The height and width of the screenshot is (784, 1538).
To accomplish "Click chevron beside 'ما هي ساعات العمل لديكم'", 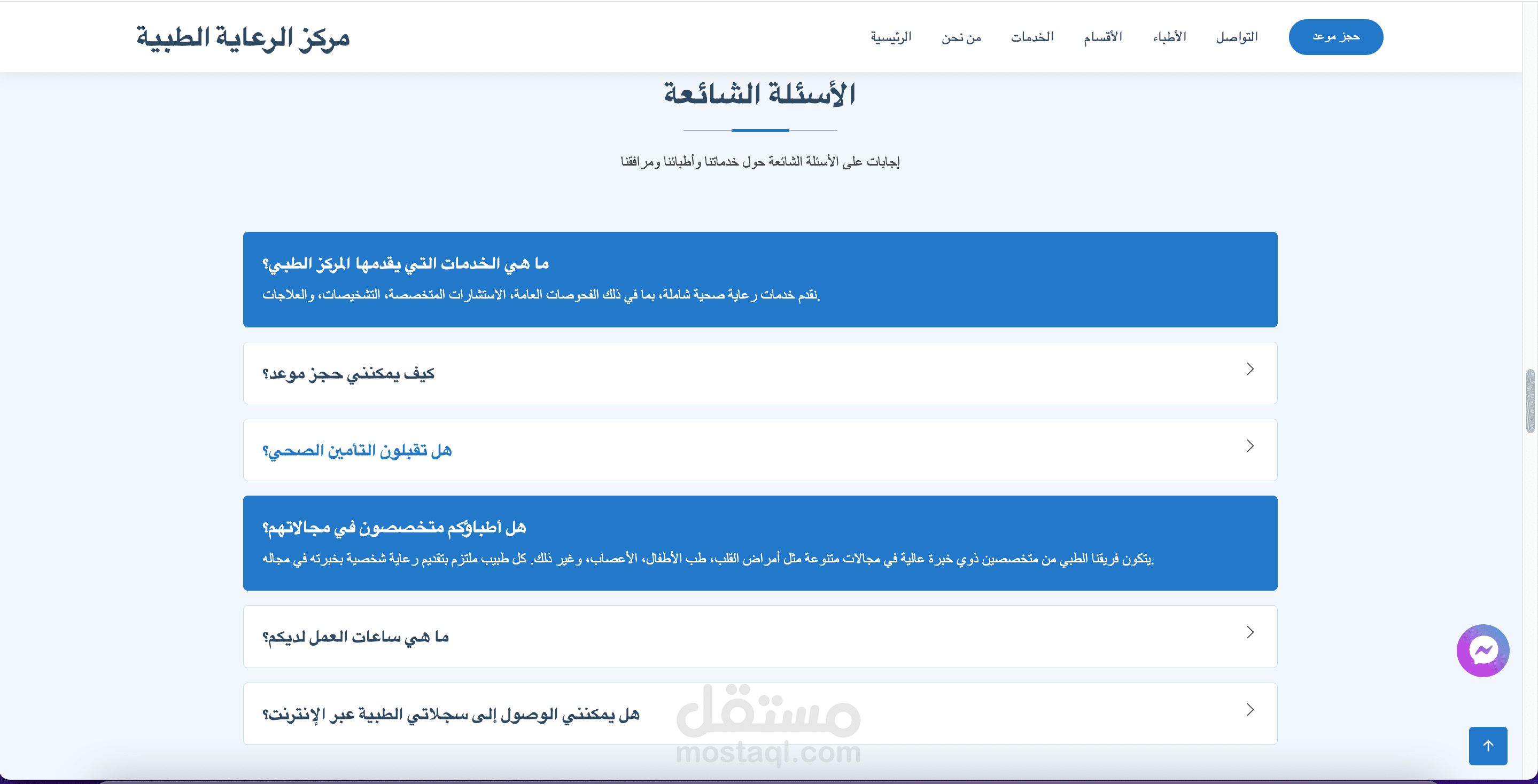I will click(1249, 632).
